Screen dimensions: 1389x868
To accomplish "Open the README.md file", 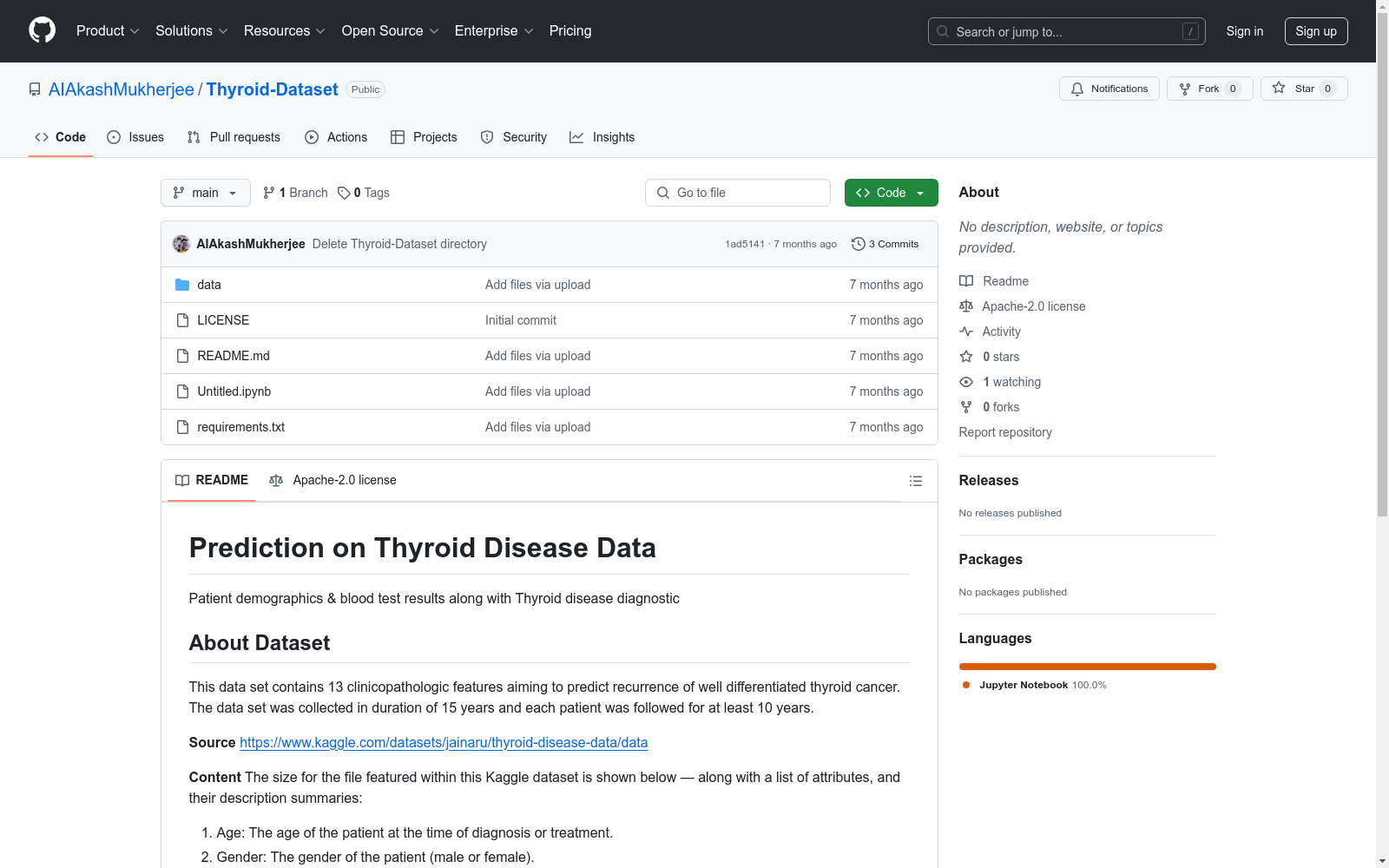I will 234,356.
